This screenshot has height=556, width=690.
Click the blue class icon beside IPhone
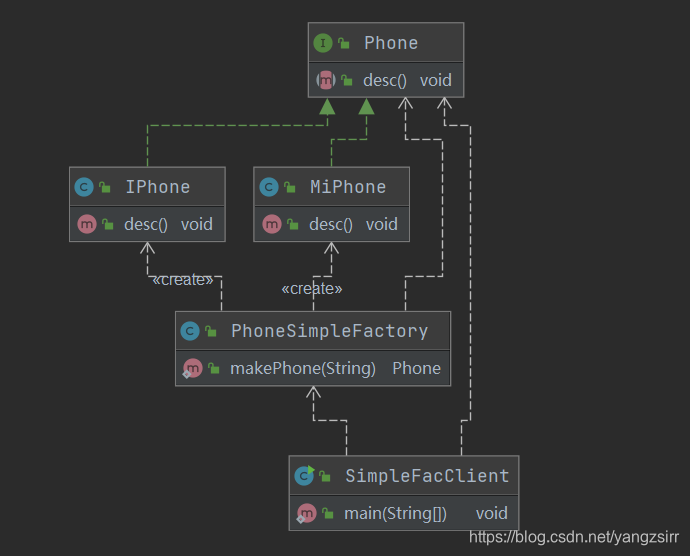(x=84, y=187)
